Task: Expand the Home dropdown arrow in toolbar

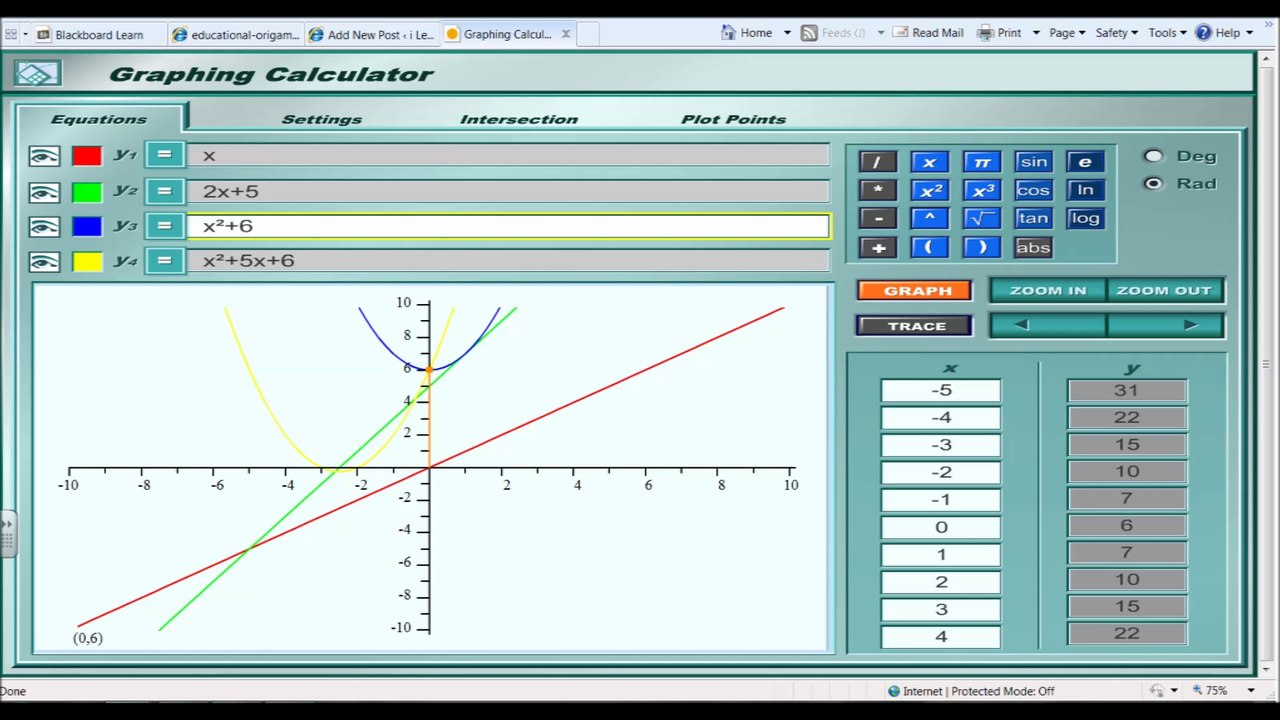Action: (787, 33)
